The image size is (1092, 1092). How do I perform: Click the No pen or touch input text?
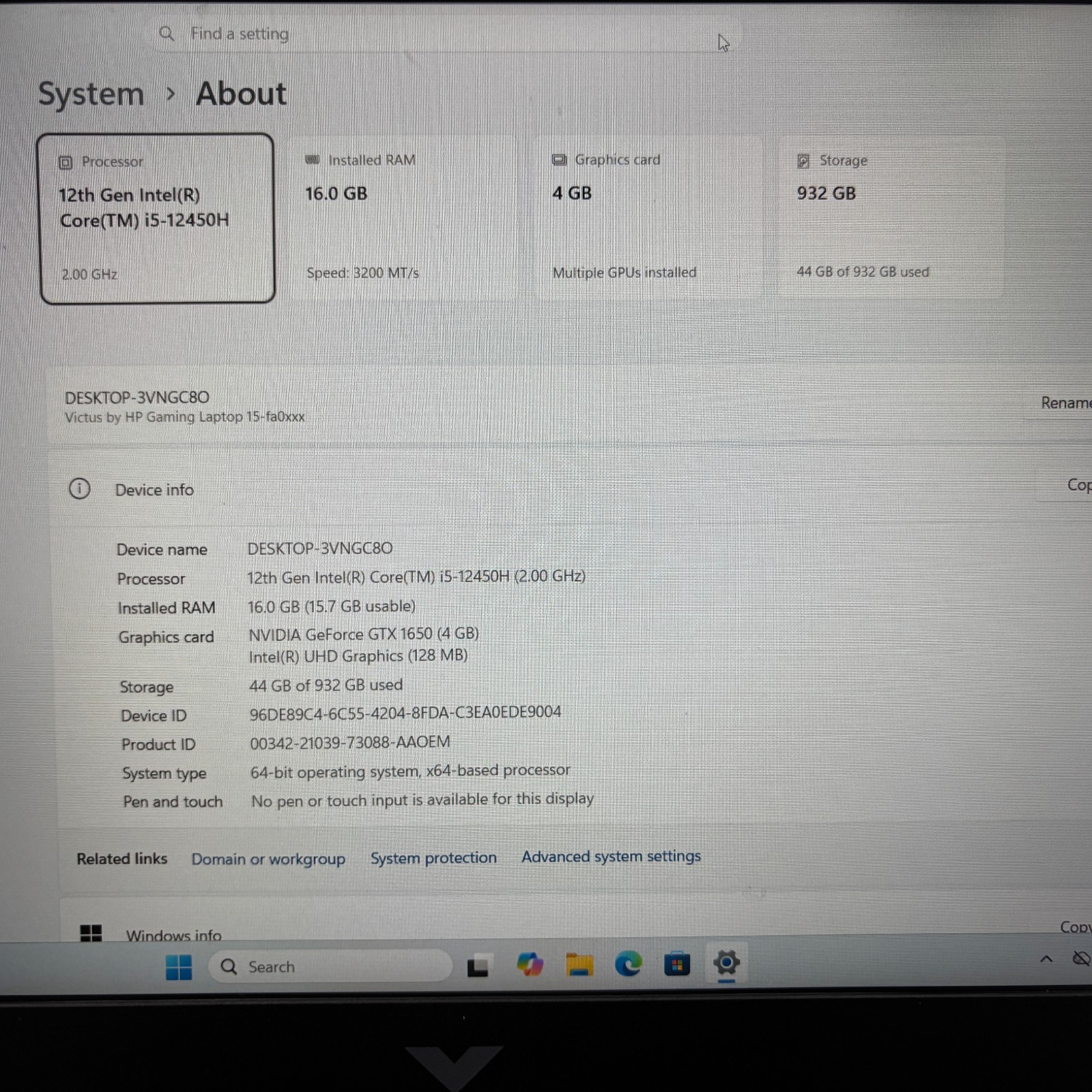422,800
